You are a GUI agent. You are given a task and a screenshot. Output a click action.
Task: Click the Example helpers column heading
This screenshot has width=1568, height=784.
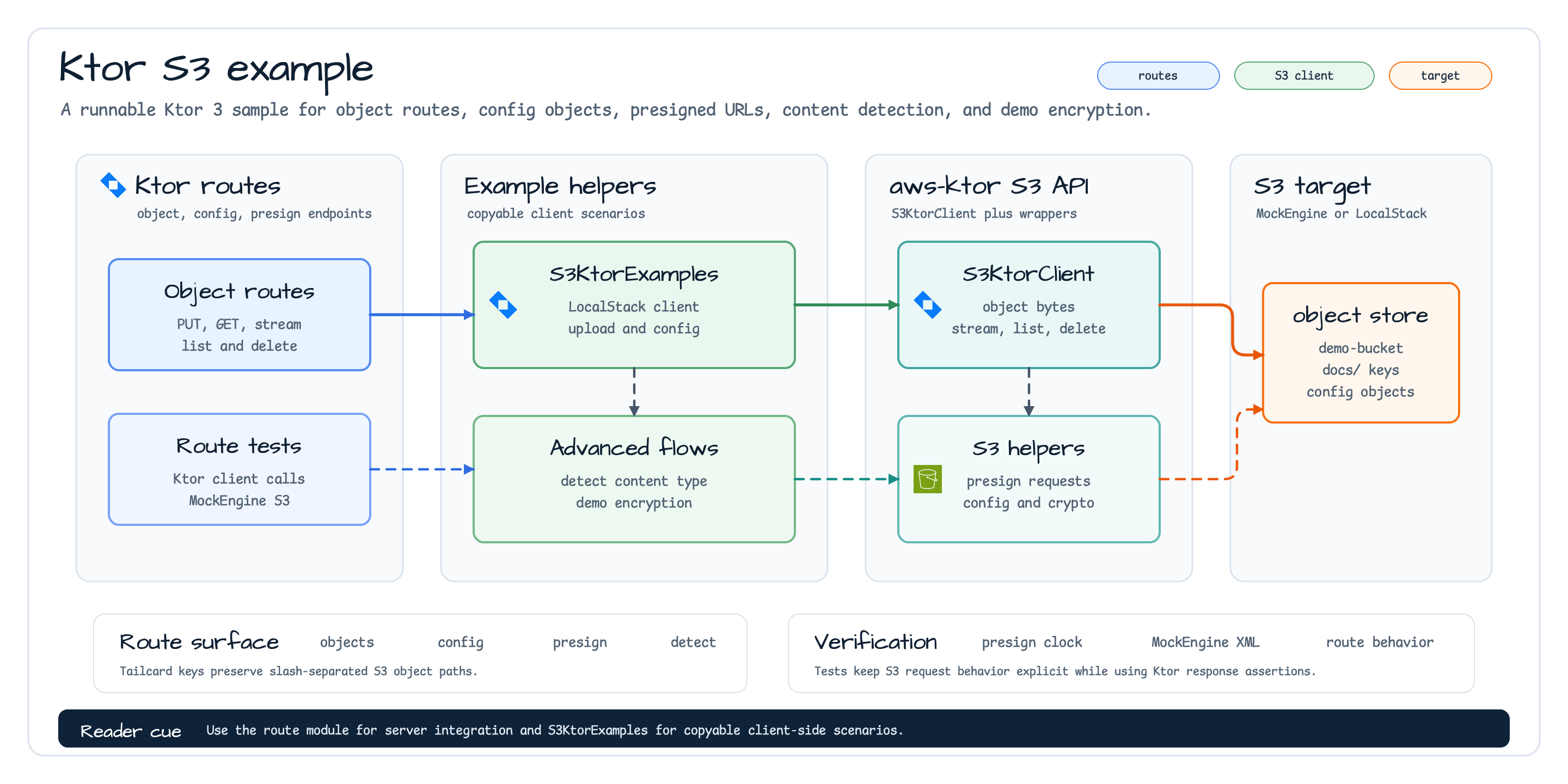[x=560, y=186]
